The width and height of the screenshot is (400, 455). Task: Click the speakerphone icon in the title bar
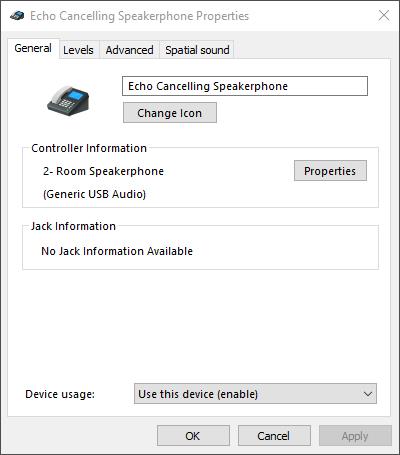click(17, 15)
